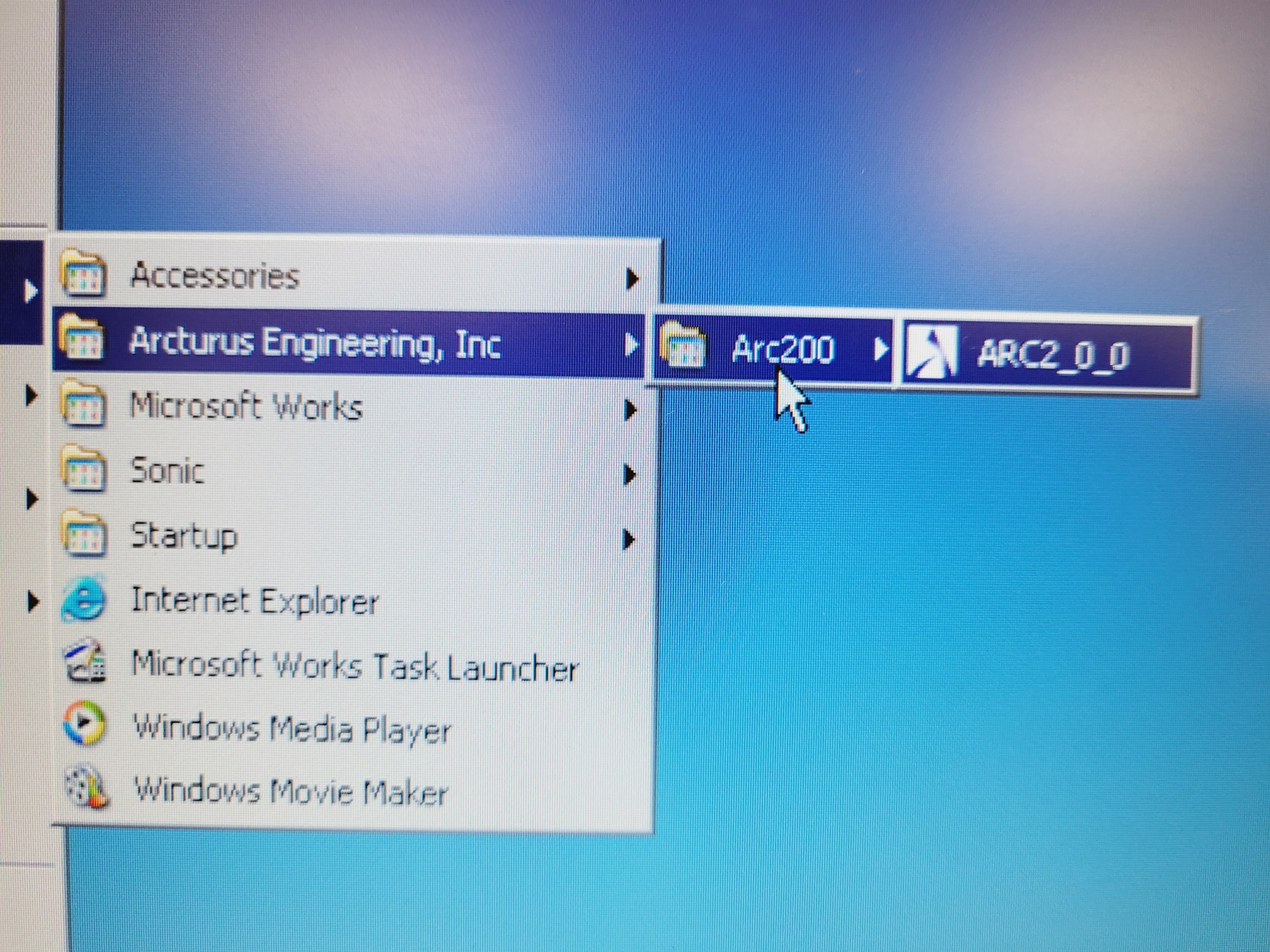This screenshot has height=952, width=1270.
Task: Expand the Accessories submenu arrow
Action: pyautogui.click(x=631, y=279)
